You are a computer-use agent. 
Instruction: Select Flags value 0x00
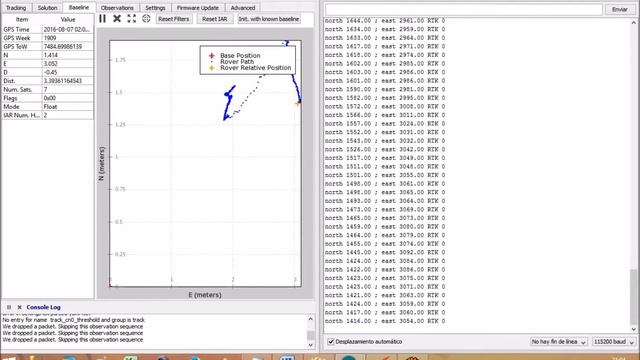point(67,98)
